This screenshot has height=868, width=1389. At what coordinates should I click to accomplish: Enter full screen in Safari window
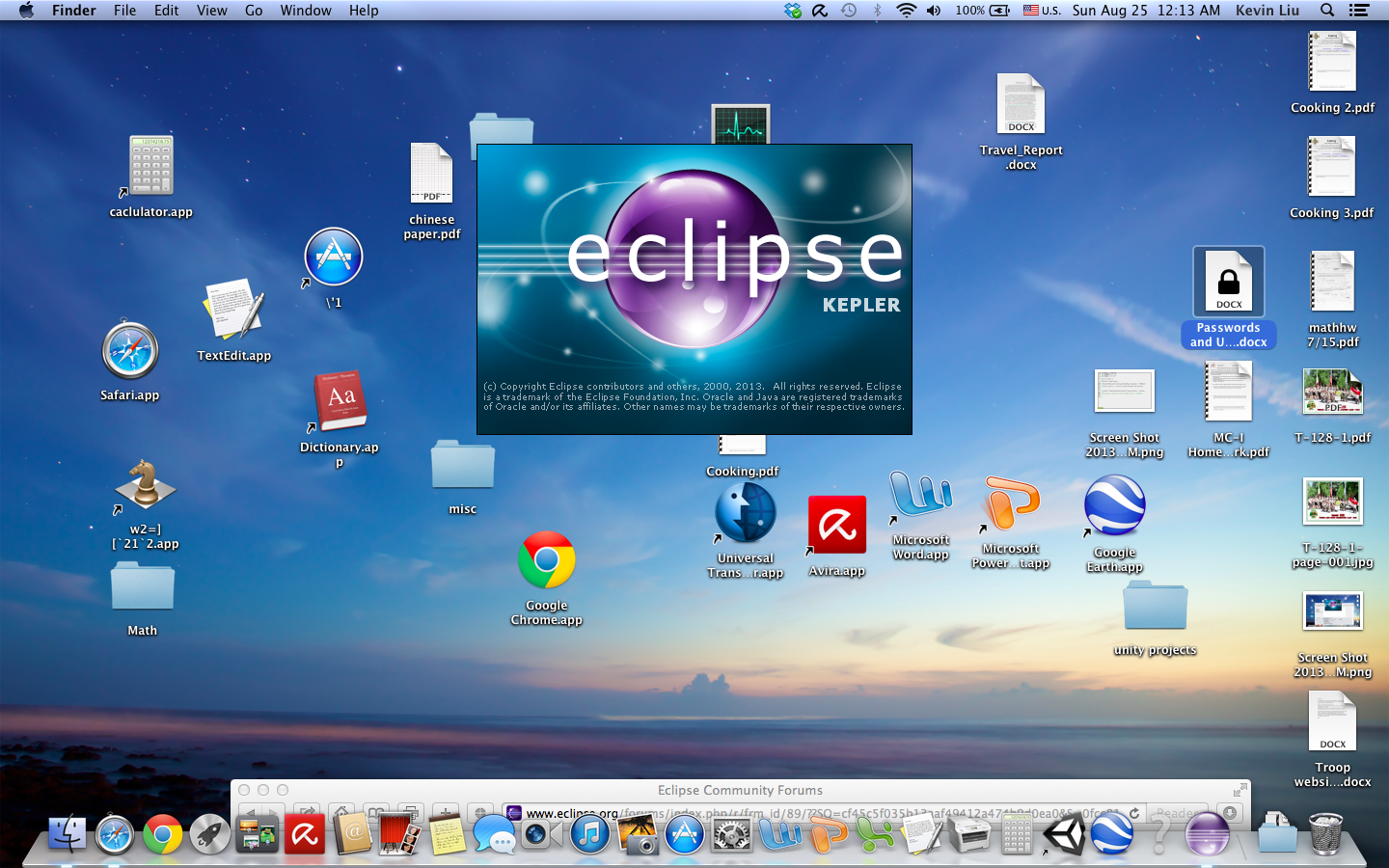click(x=1239, y=790)
